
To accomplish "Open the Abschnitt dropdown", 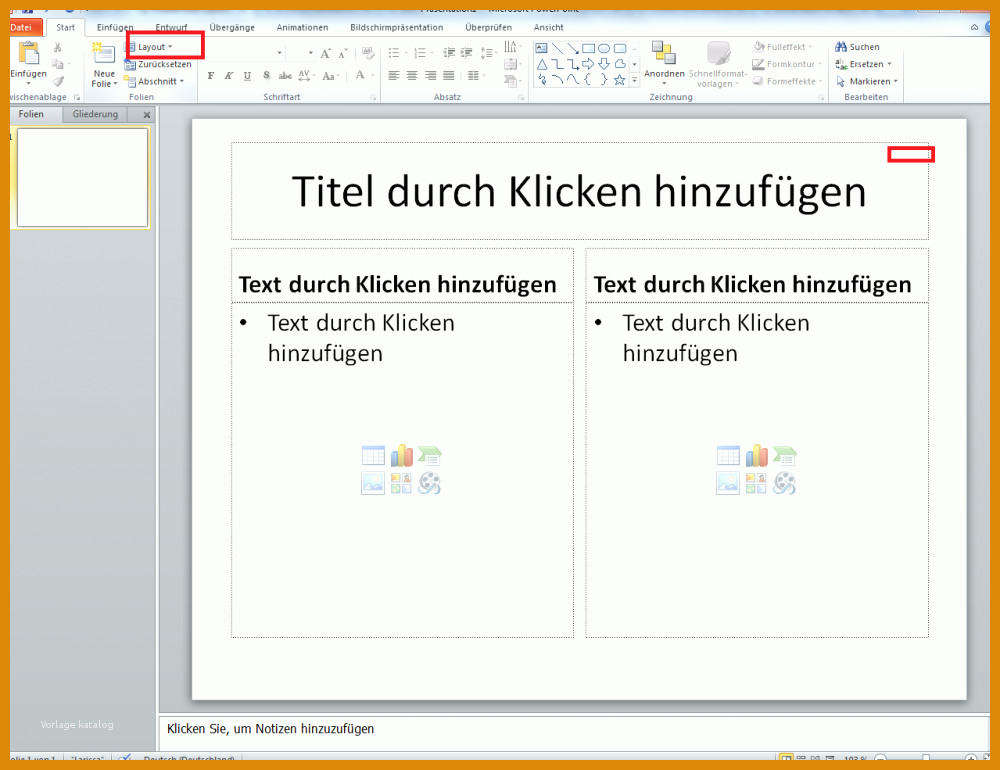I will pos(155,81).
